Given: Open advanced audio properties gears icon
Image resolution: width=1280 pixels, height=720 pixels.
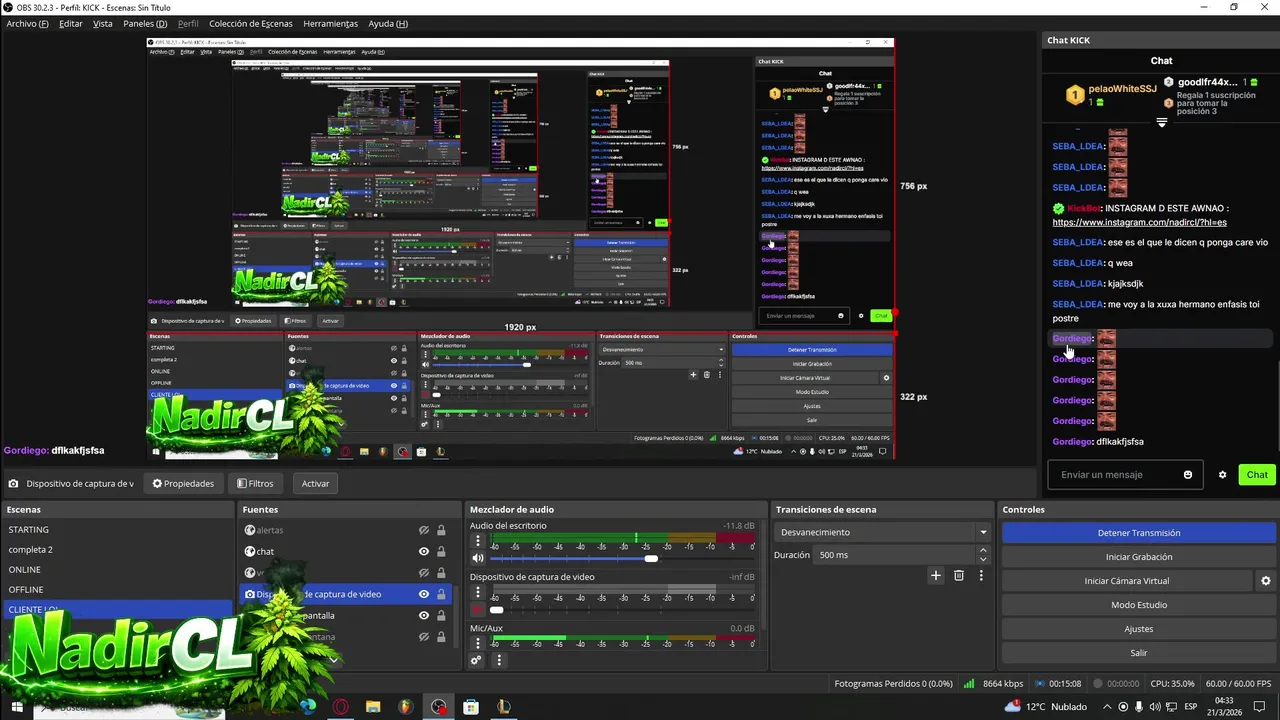Looking at the screenshot, I should (x=476, y=660).
